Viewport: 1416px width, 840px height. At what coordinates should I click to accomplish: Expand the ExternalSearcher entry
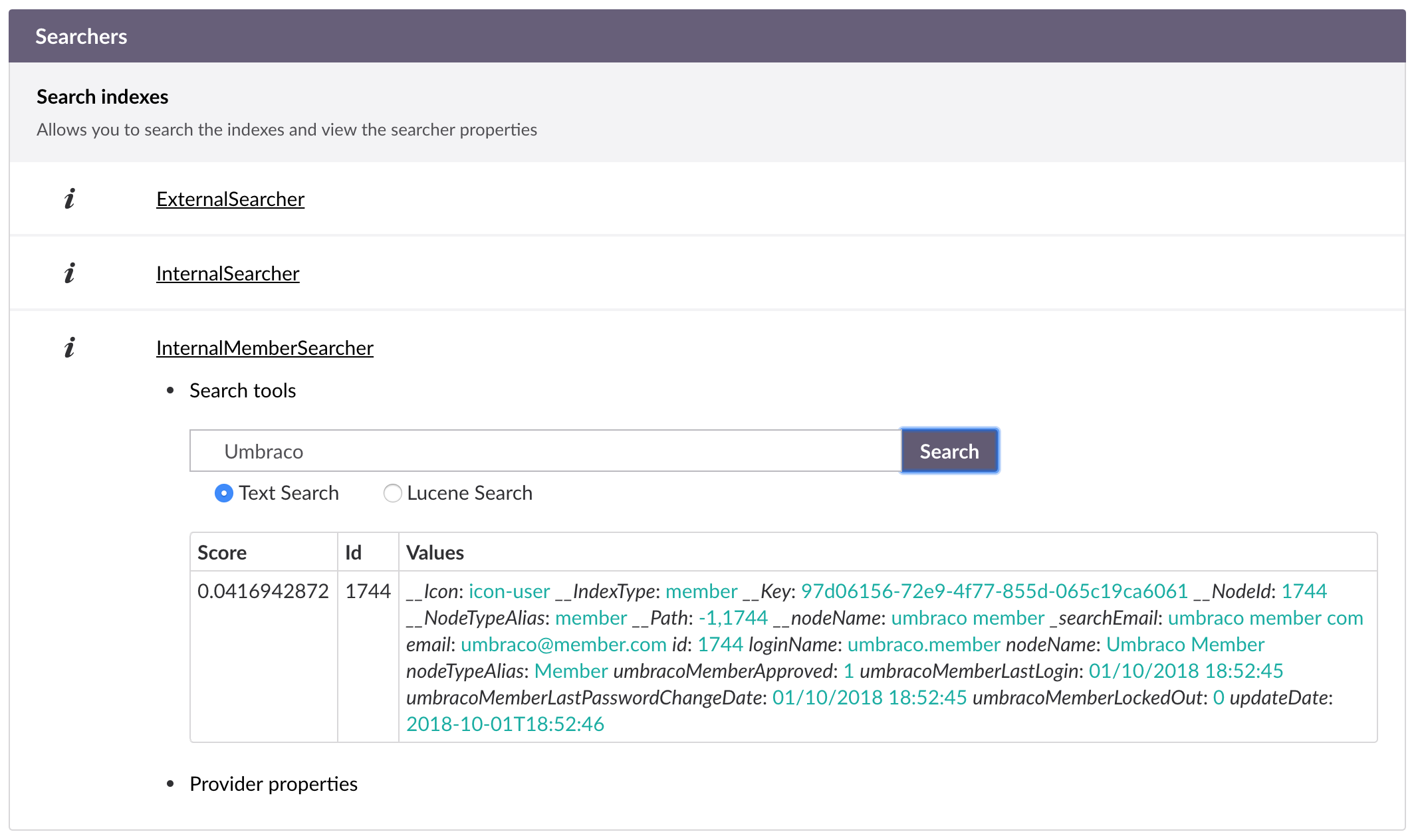230,199
